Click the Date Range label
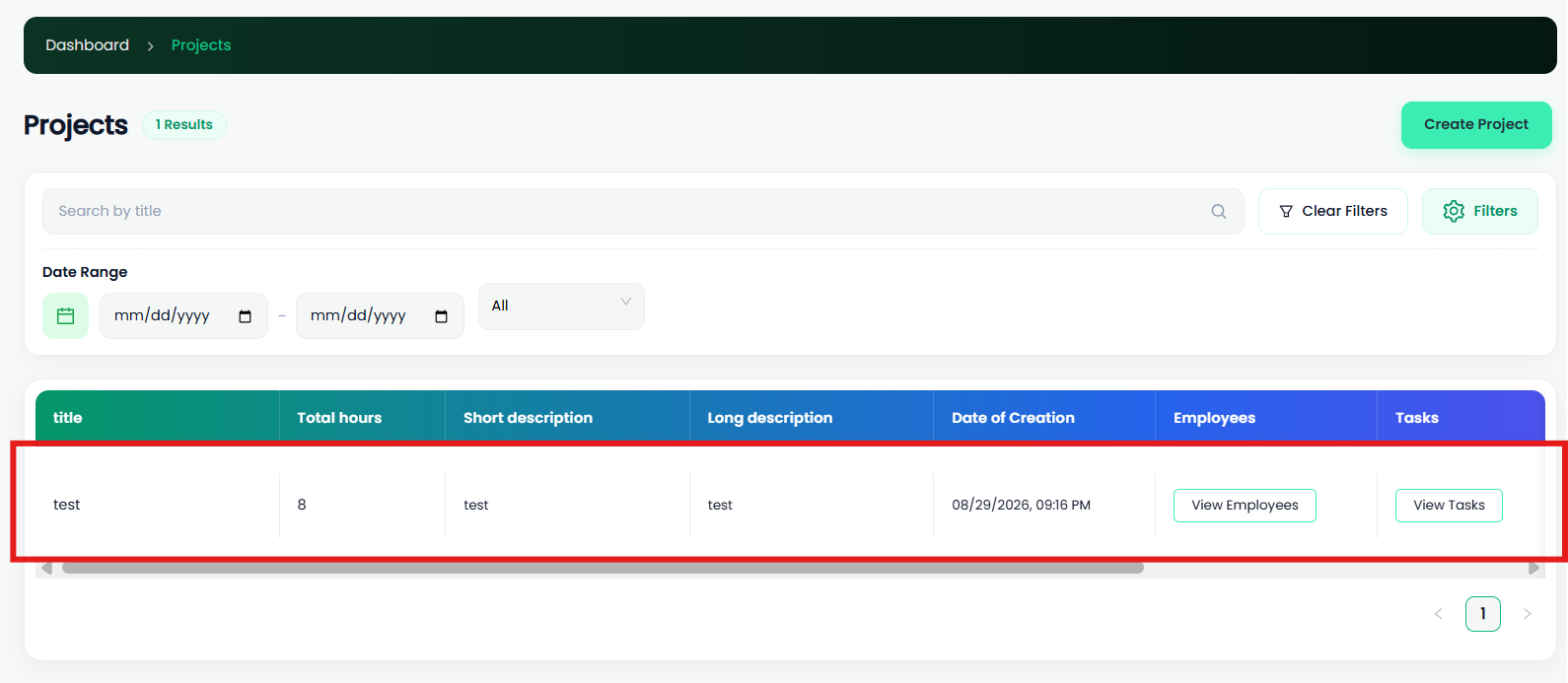 85,272
